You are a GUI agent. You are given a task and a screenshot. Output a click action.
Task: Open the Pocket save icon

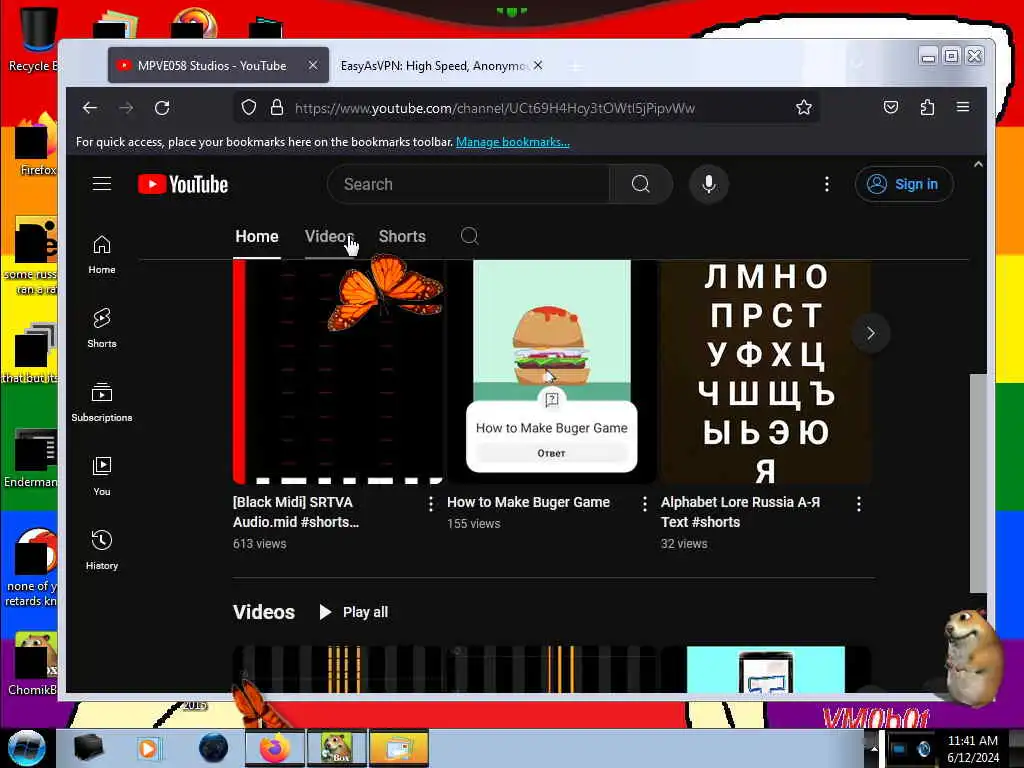coord(891,108)
